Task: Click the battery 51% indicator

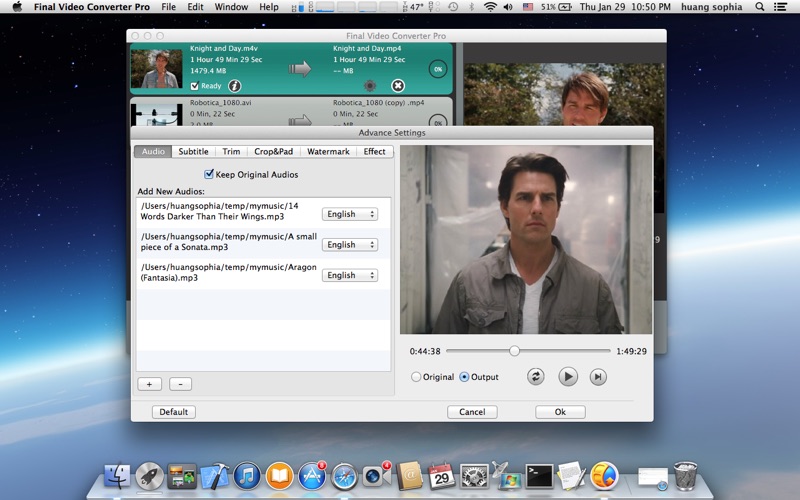Action: [x=556, y=7]
